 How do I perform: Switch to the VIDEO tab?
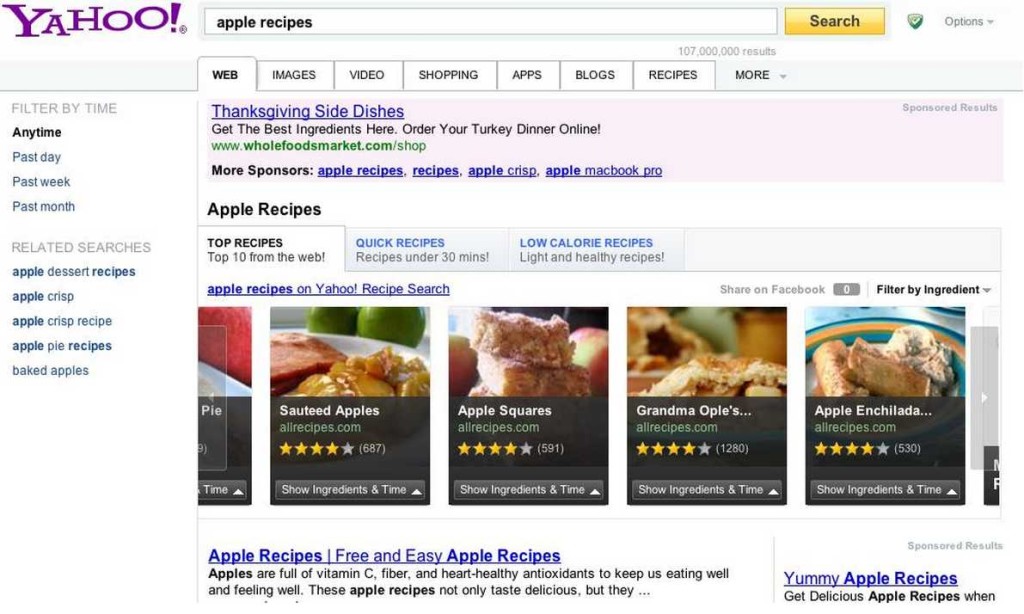point(367,75)
